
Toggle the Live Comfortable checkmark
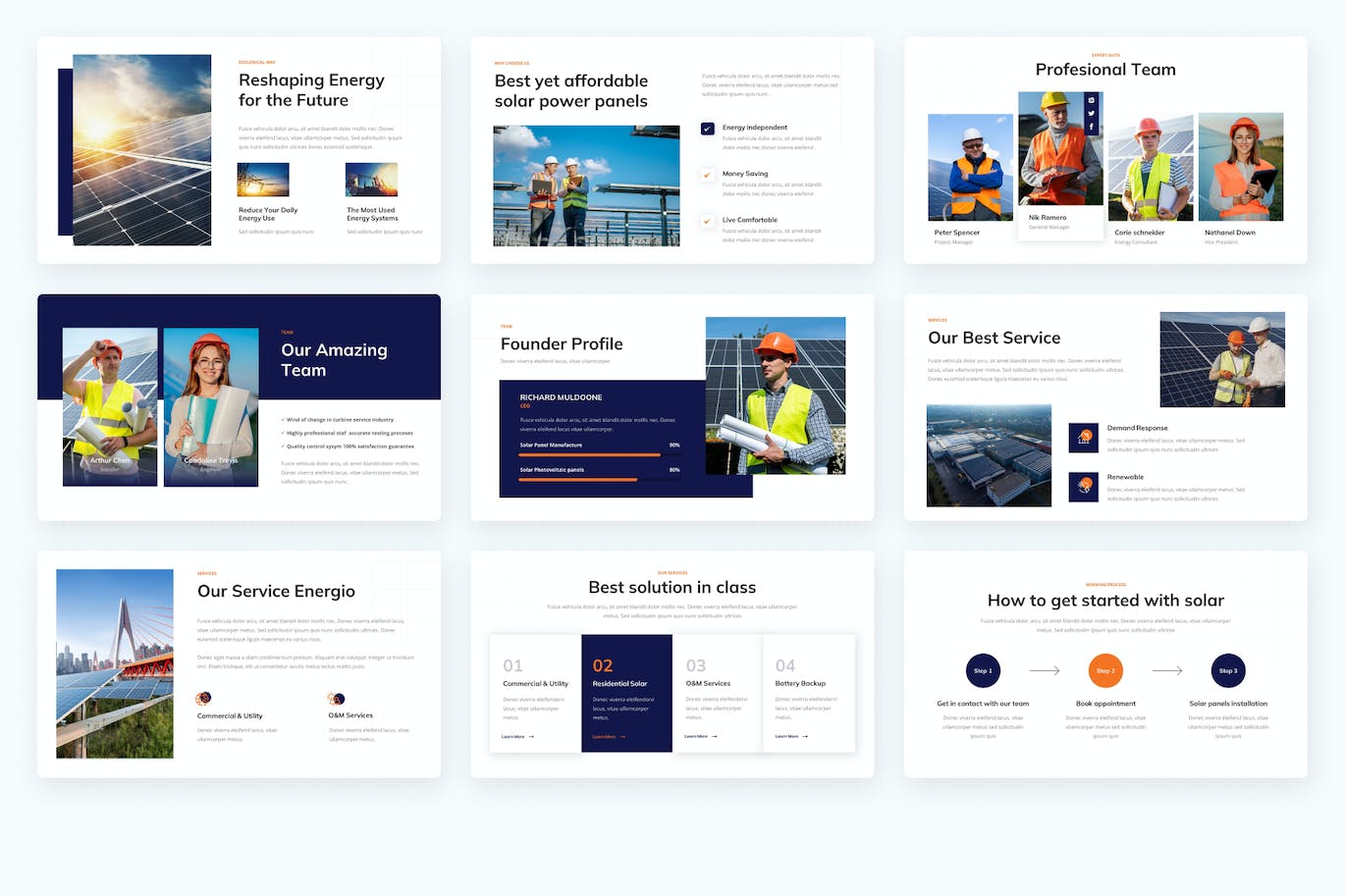(x=707, y=221)
